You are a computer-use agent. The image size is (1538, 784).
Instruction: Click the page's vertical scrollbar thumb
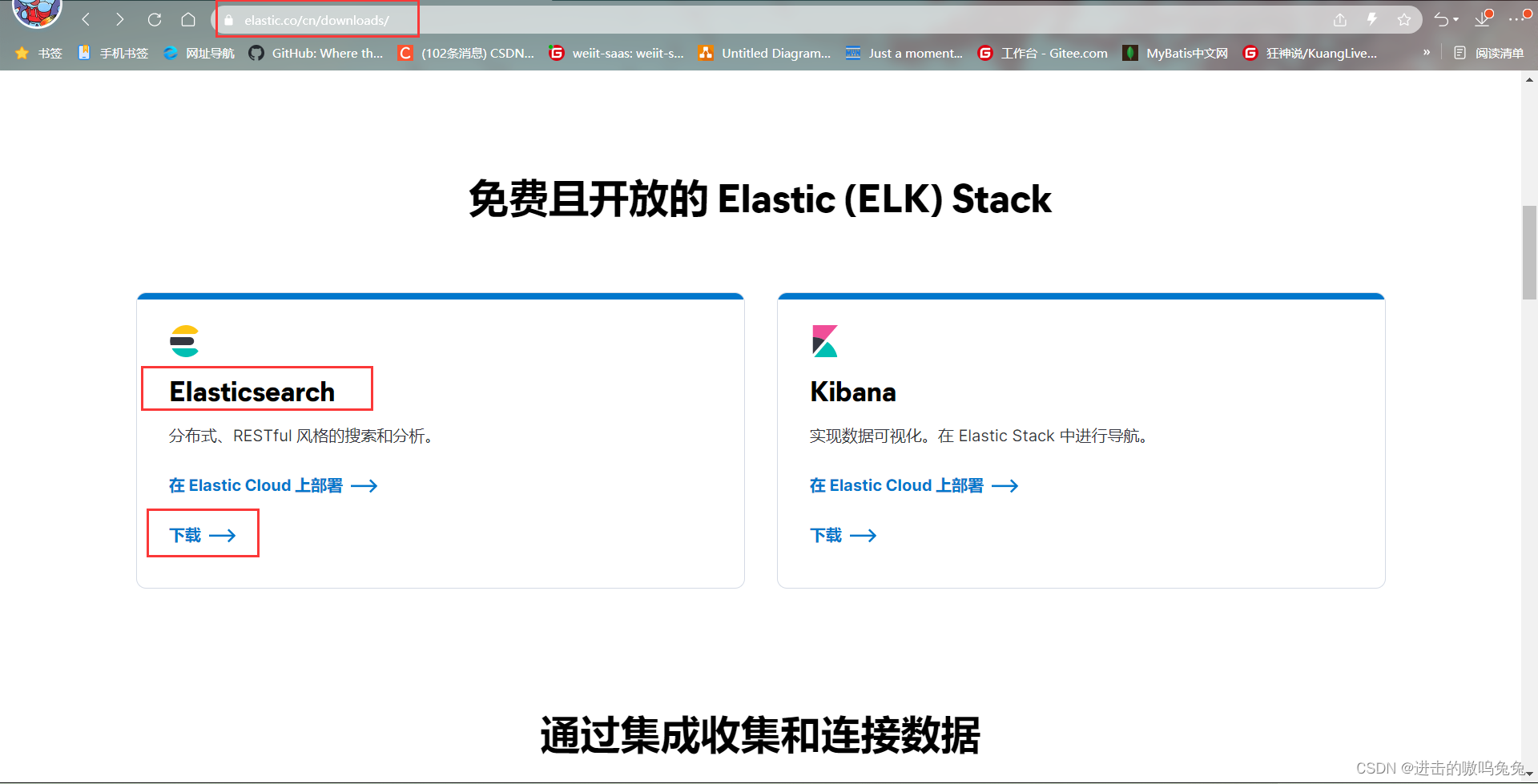coord(1529,252)
